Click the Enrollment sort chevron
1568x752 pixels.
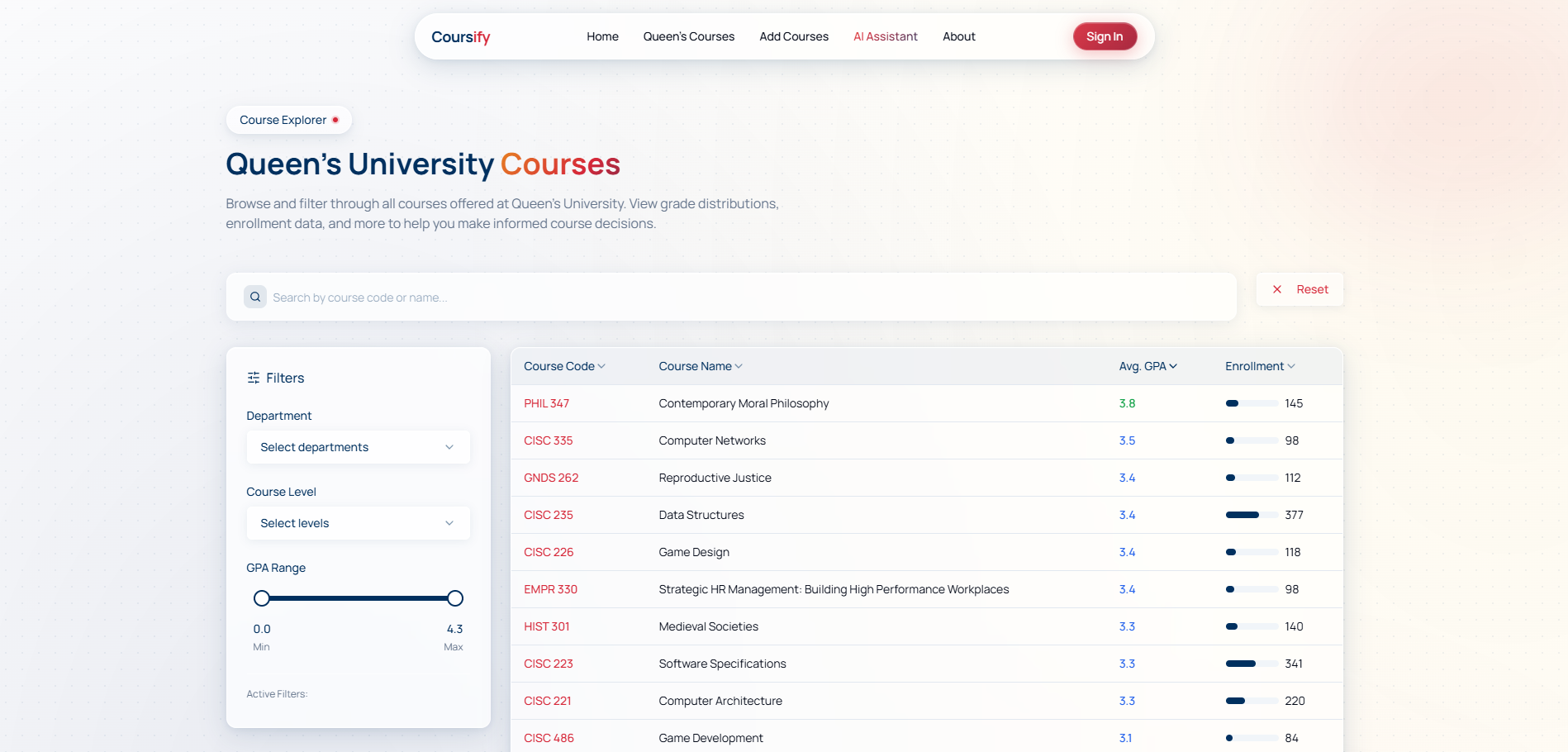[x=1291, y=366]
